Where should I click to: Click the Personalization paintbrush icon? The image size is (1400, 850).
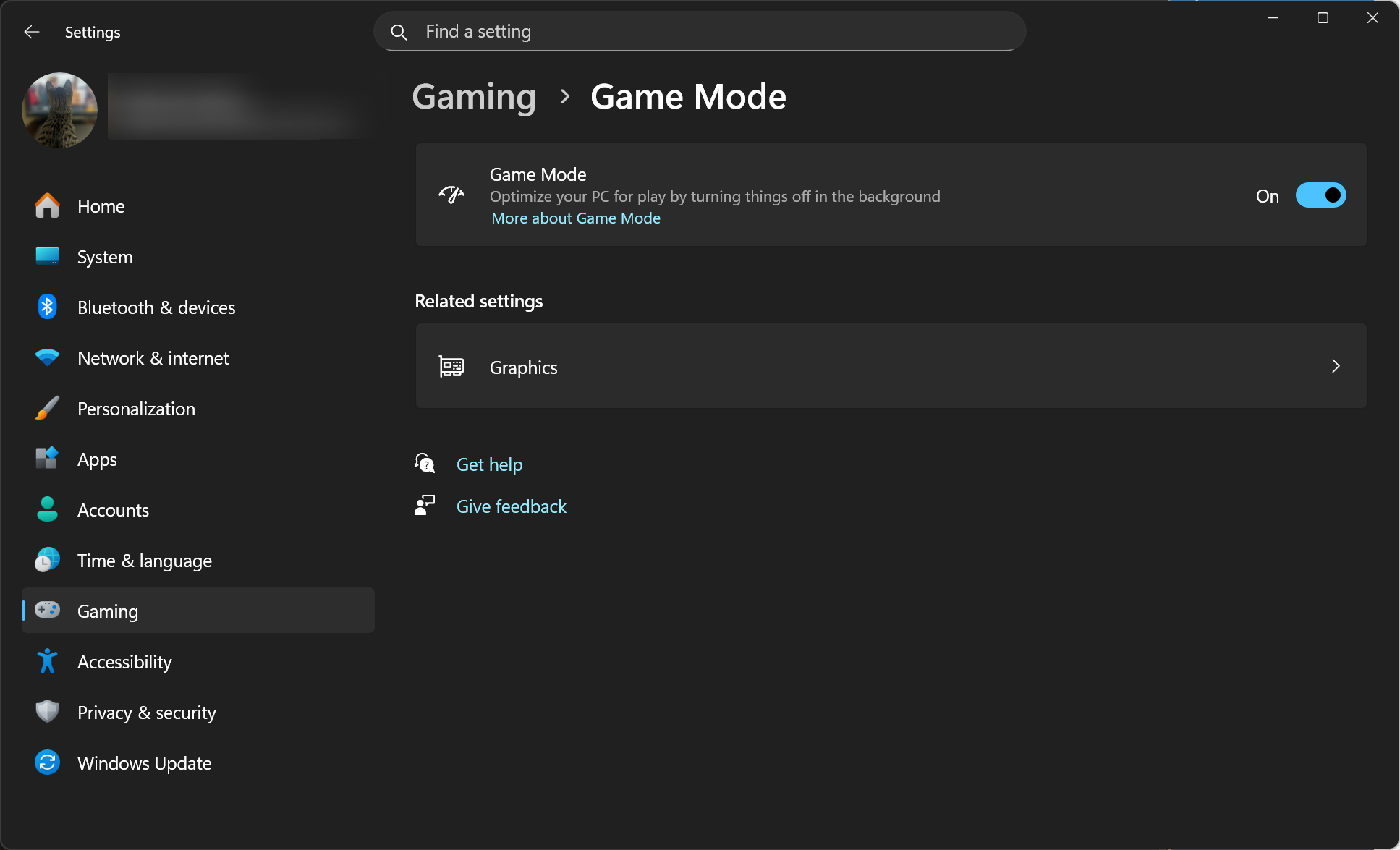(x=47, y=409)
